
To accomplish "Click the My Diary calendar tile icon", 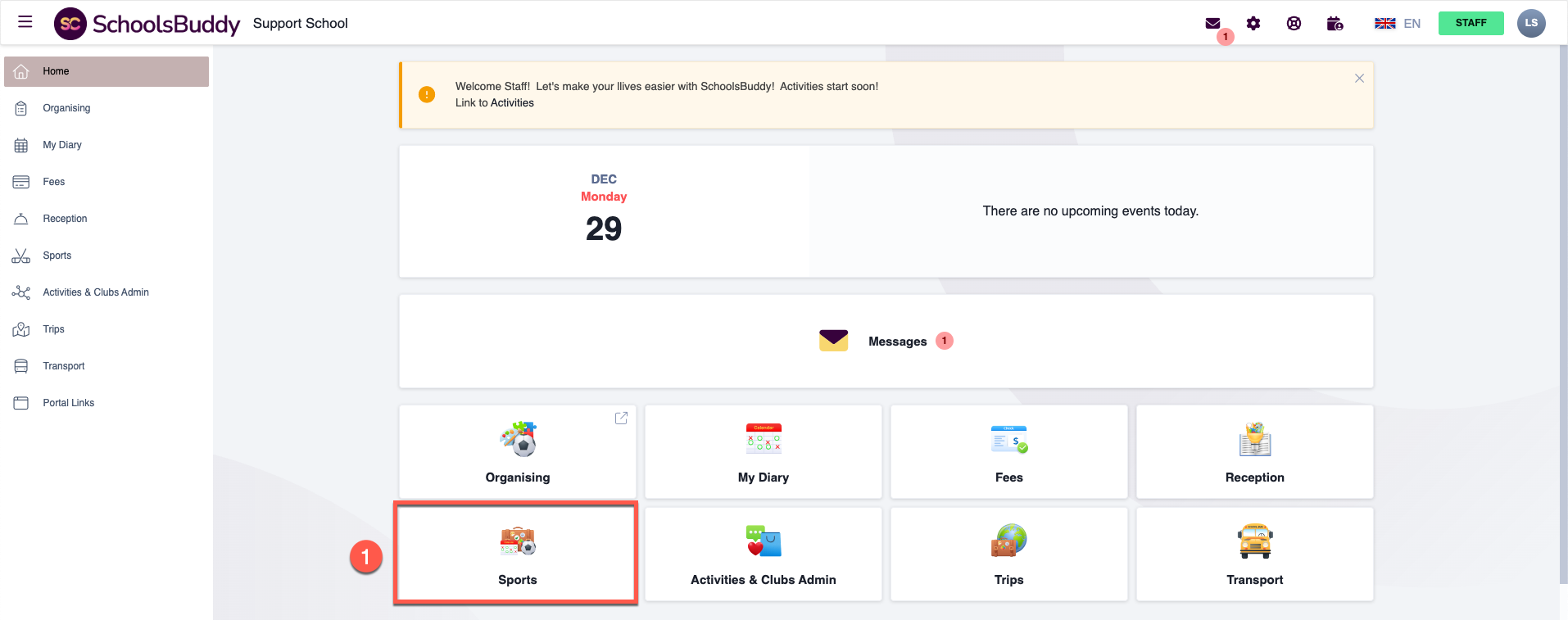I will [x=762, y=439].
